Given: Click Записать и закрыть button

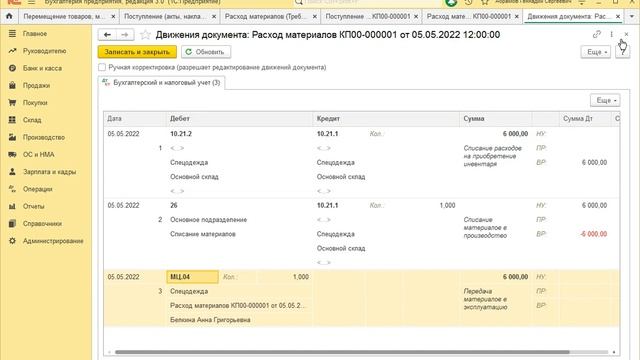Looking at the screenshot, I should pyautogui.click(x=137, y=52).
